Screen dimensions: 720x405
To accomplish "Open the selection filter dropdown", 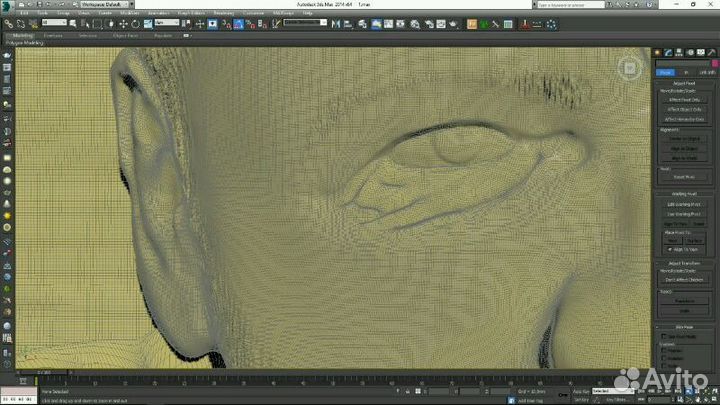I will 54,22.
